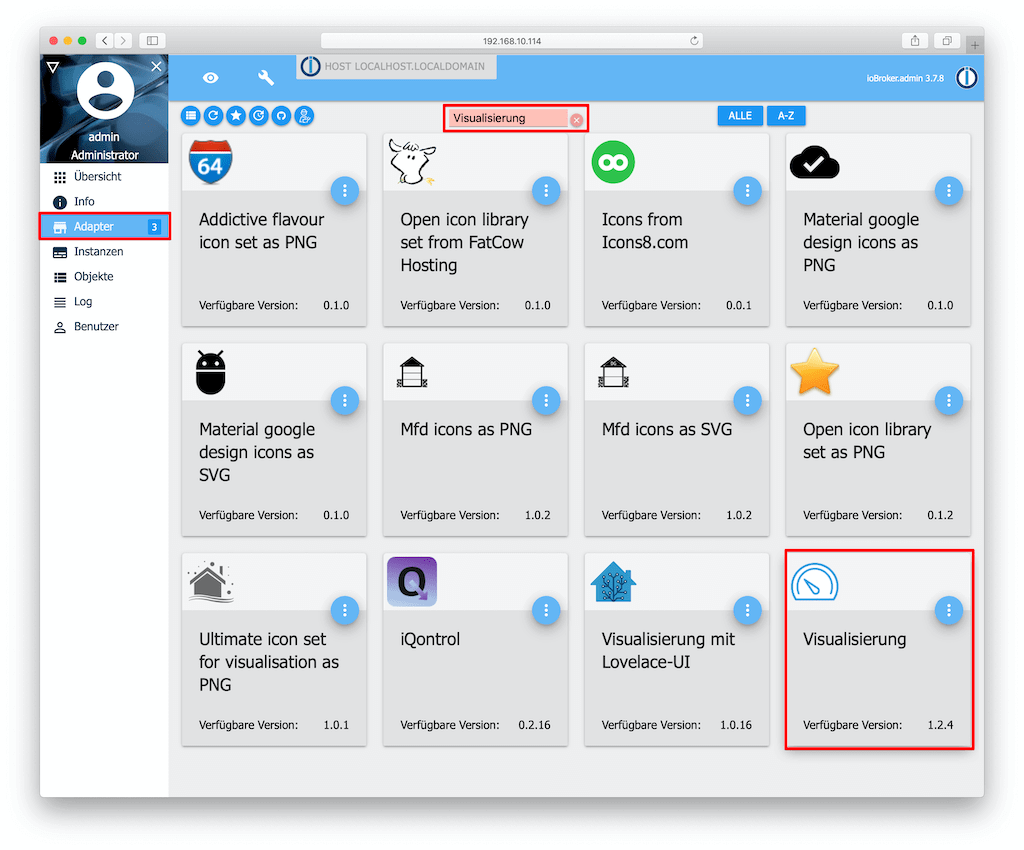1024x850 pixels.
Task: Click the ioBroker logo at top right
Action: pyautogui.click(x=967, y=78)
